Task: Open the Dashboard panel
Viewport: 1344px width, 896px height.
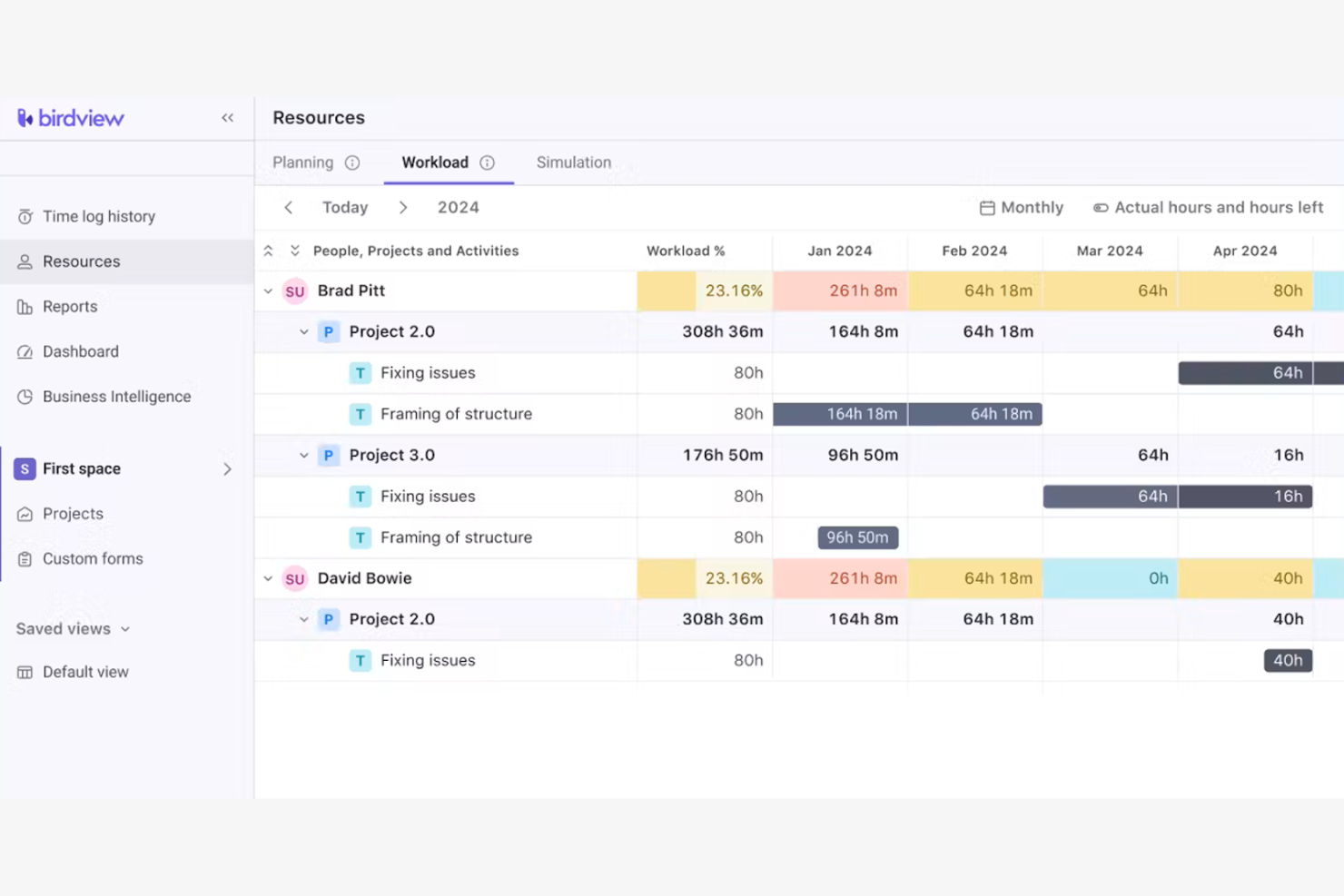Action: [x=81, y=351]
